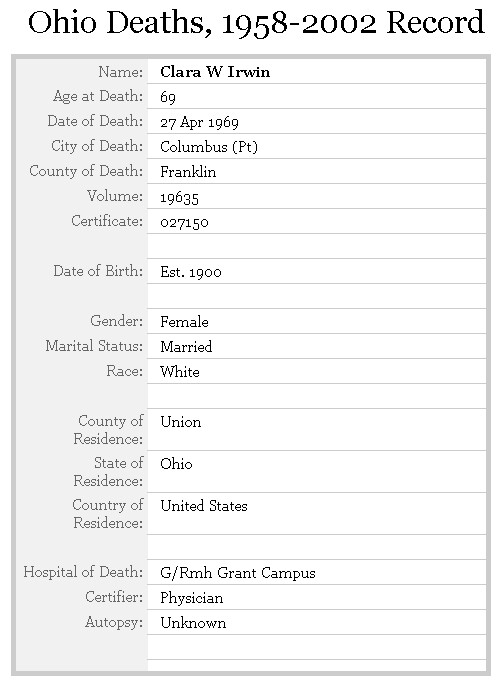Click the Union county of residence value
Viewport: 502px width, 684px height.
181,422
